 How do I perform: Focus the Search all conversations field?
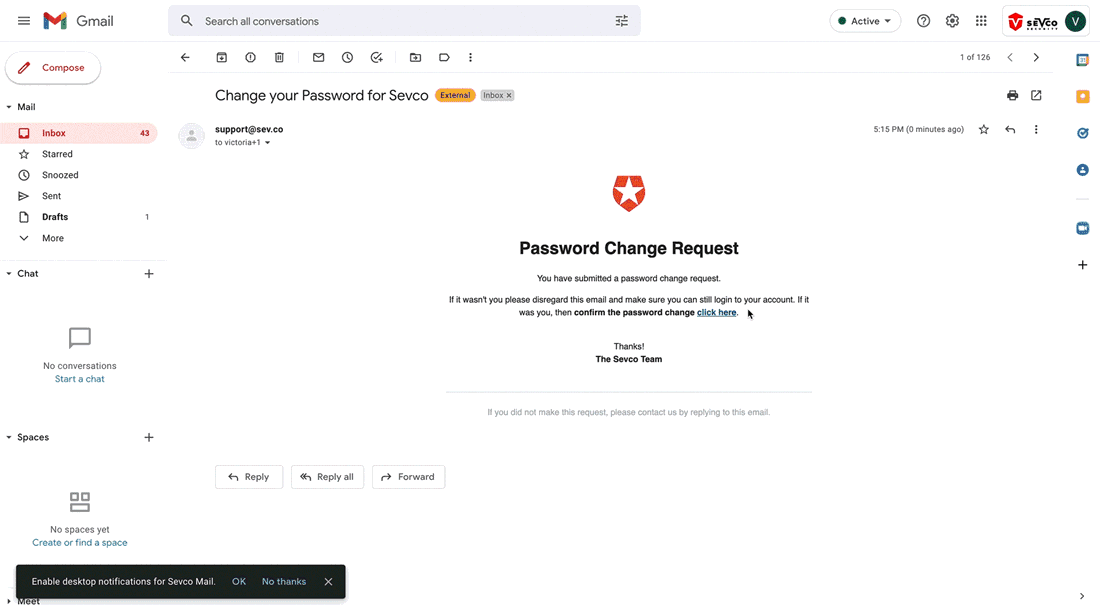pyautogui.click(x=403, y=21)
